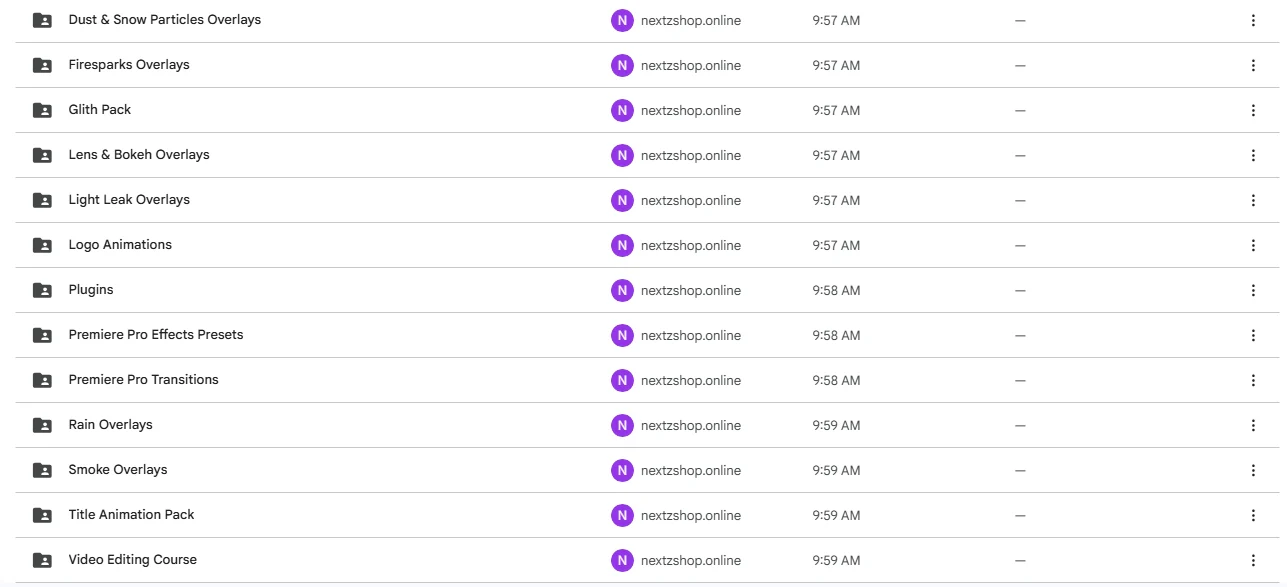Open the three-dot options for Title Animation Pack

(1253, 515)
